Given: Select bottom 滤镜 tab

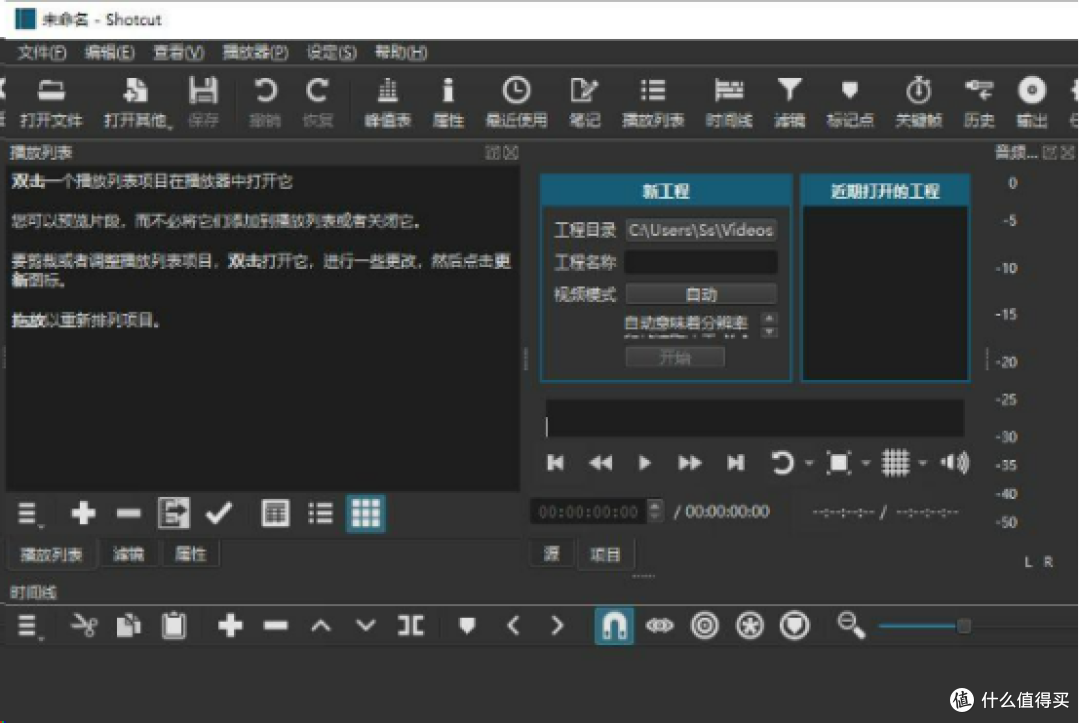Looking at the screenshot, I should pyautogui.click(x=128, y=554).
